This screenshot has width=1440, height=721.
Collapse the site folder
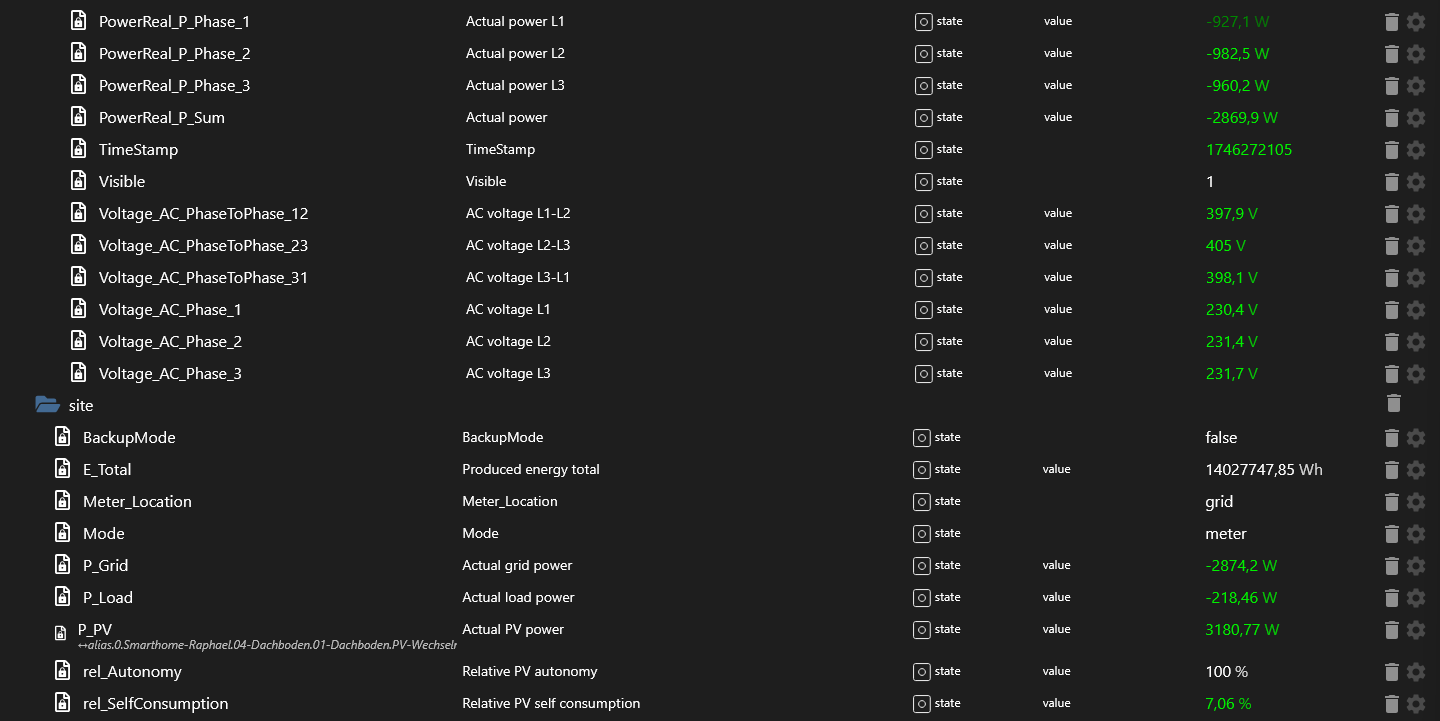(x=47, y=405)
